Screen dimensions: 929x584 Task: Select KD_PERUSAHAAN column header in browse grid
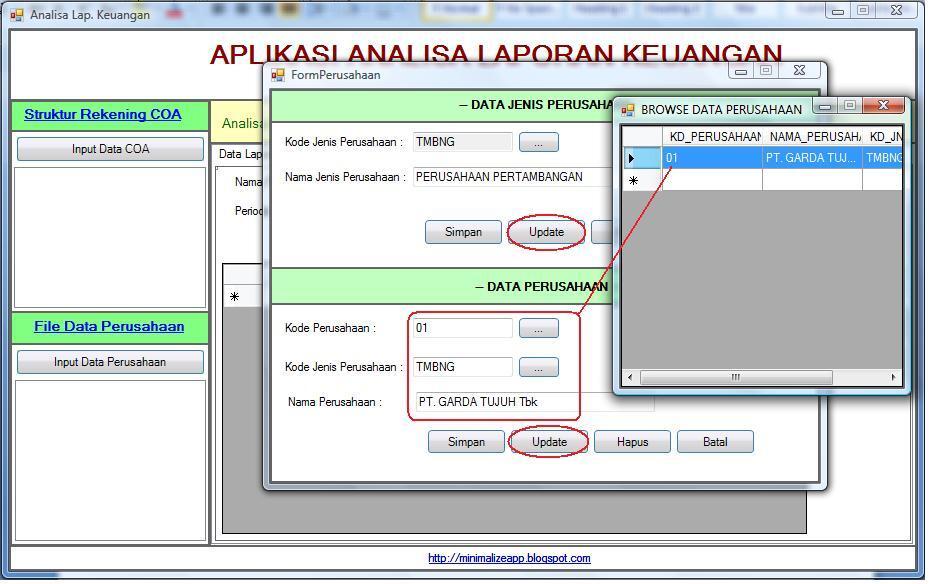pyautogui.click(x=712, y=137)
